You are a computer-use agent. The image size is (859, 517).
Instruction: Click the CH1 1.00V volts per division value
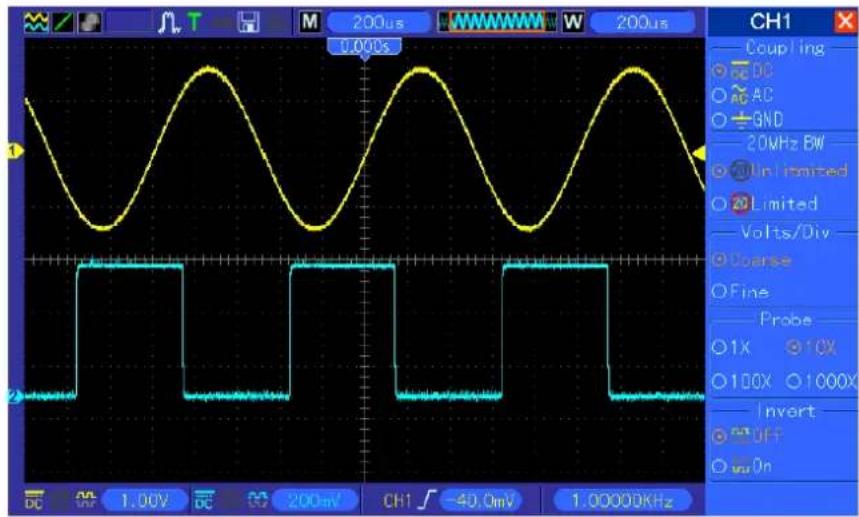click(144, 501)
